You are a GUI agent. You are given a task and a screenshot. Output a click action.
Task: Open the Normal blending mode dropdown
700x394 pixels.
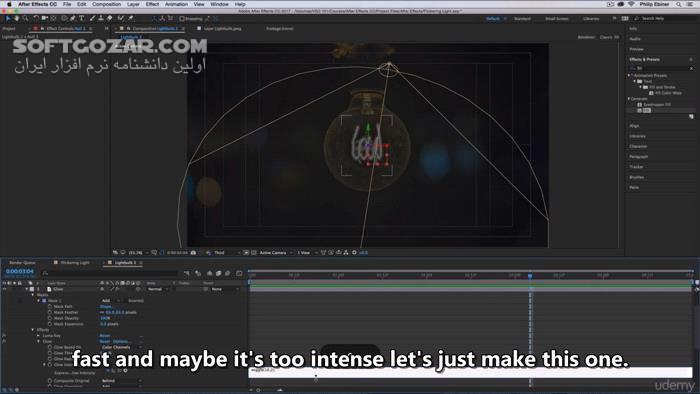point(158,289)
